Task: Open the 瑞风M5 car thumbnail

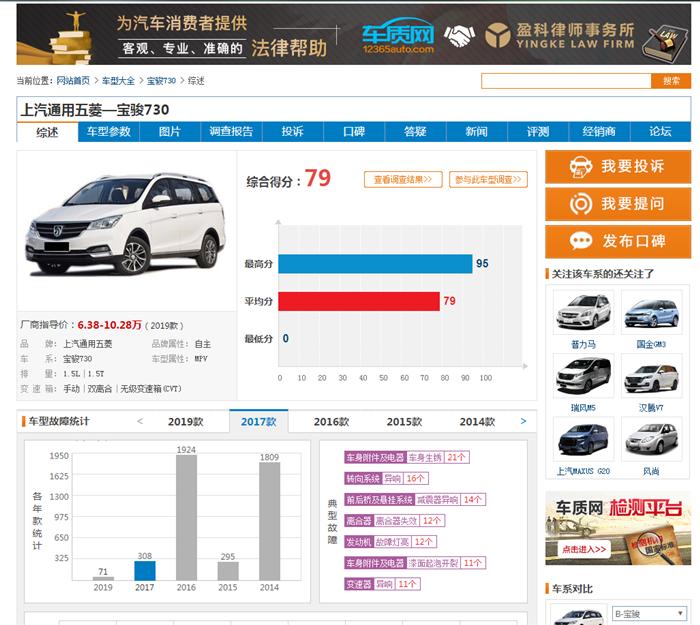Action: coord(583,376)
